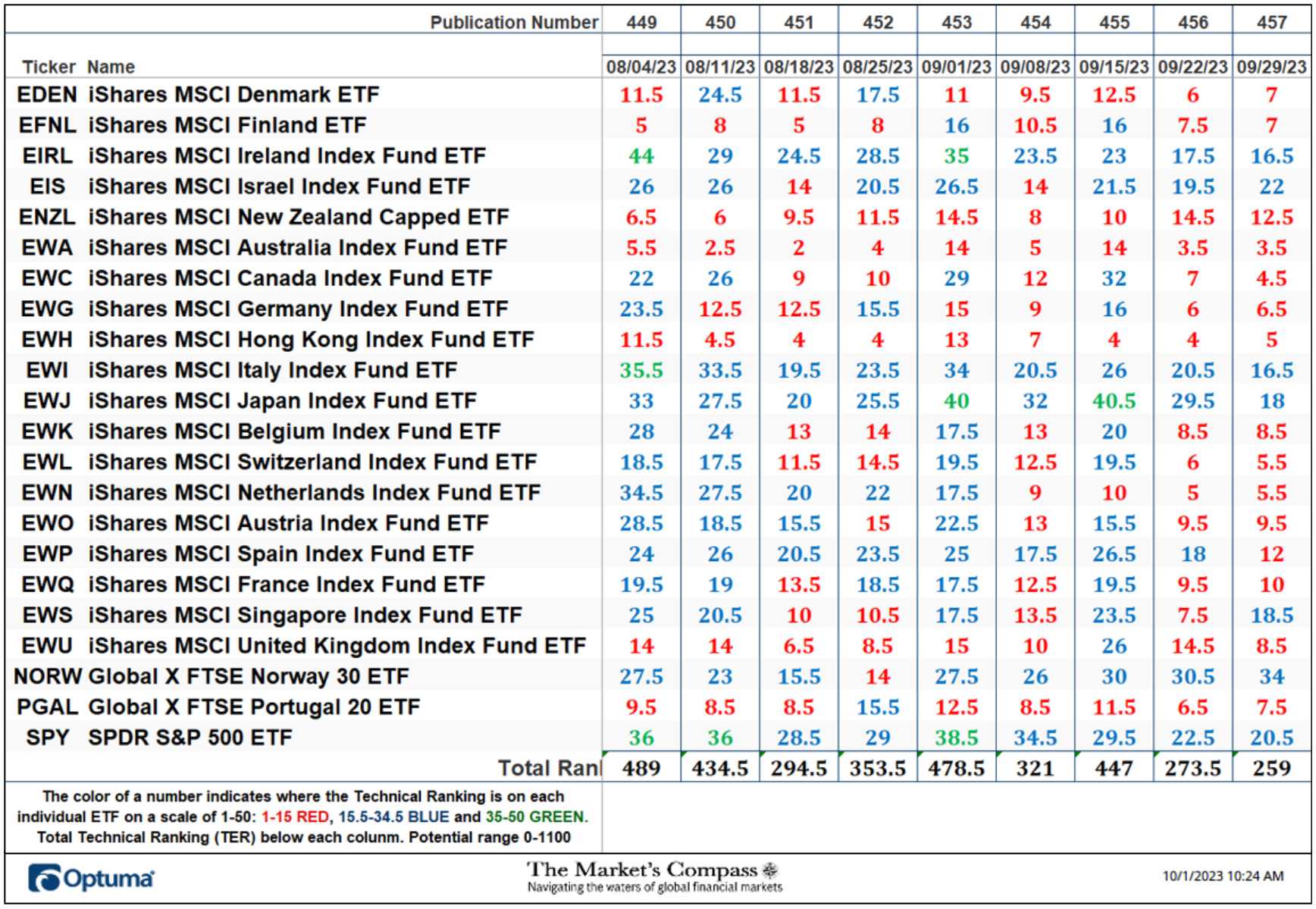This screenshot has width=1316, height=909.
Task: Select publication number 457 column header
Action: (1271, 23)
